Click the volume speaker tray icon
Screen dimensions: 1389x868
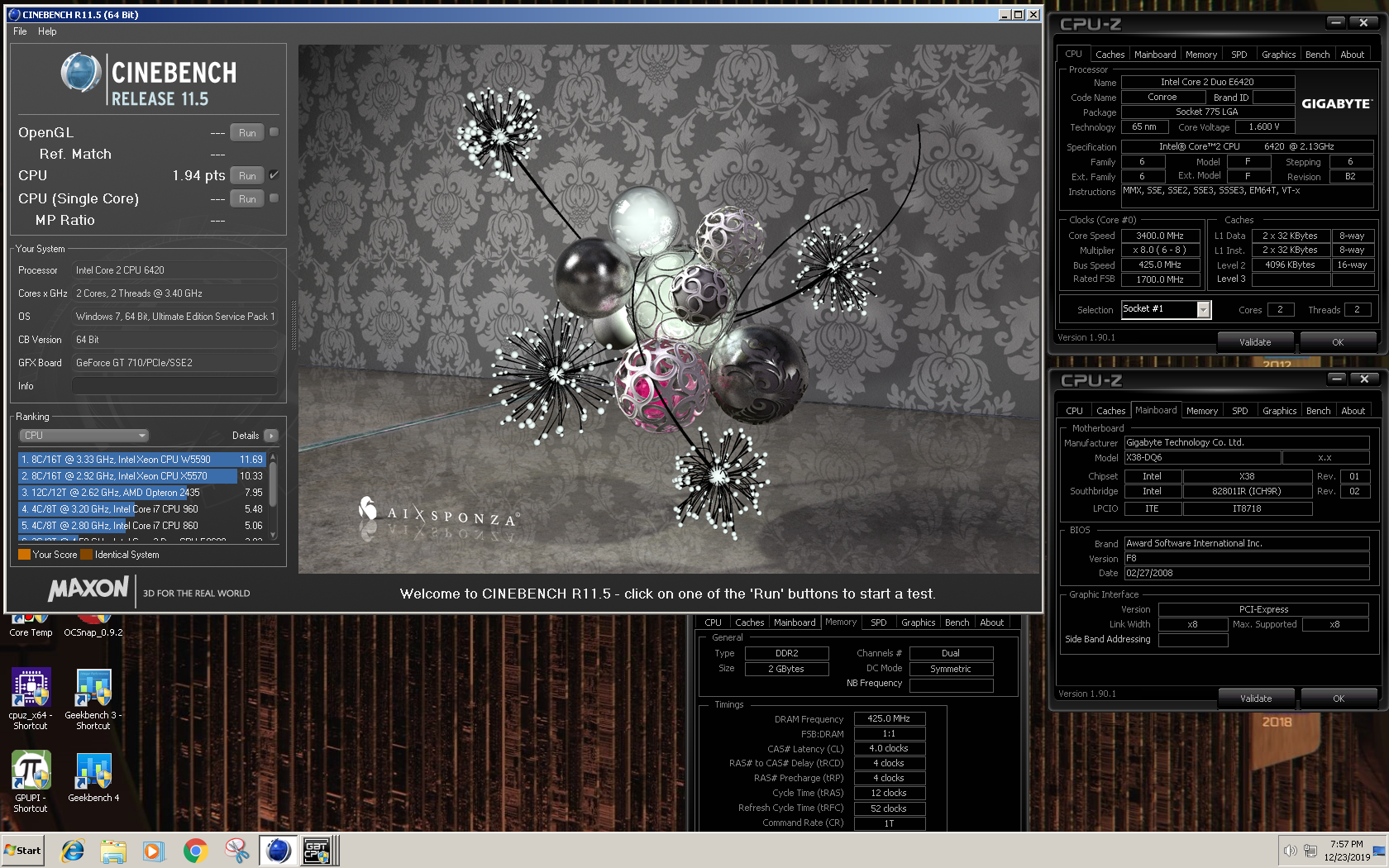pos(1290,851)
